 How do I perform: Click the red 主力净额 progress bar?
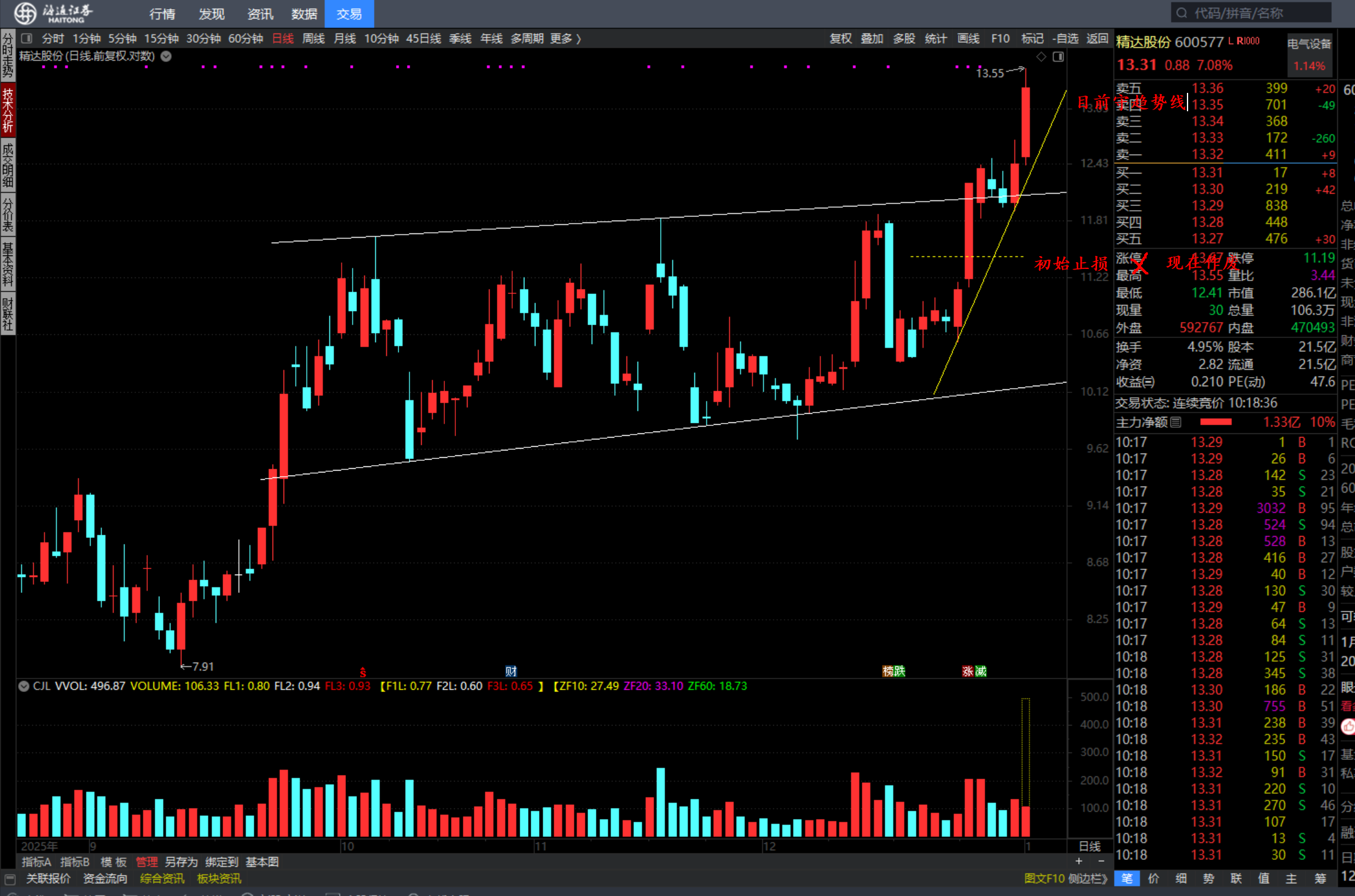tap(1216, 422)
